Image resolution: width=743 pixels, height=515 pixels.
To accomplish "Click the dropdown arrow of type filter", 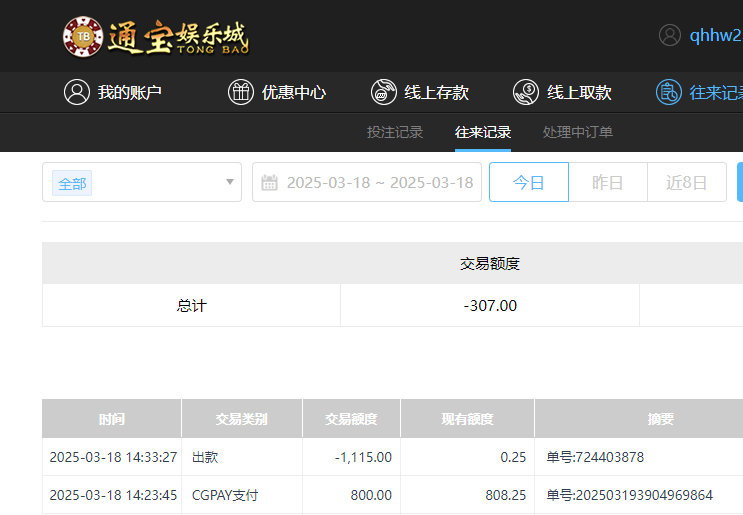I will 230,182.
